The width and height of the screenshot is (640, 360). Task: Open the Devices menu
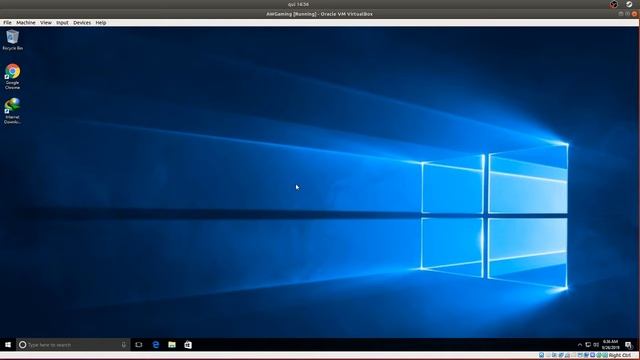tap(82, 23)
